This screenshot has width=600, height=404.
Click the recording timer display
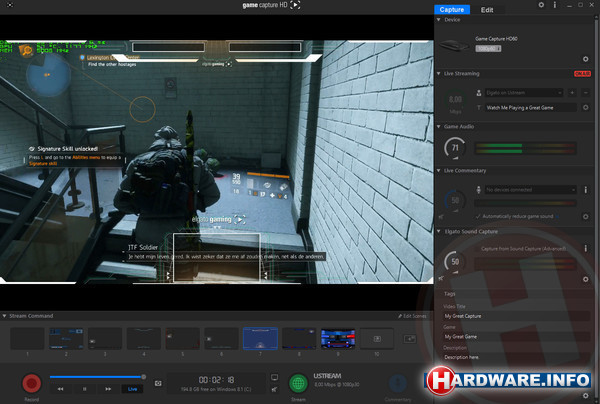click(x=217, y=380)
